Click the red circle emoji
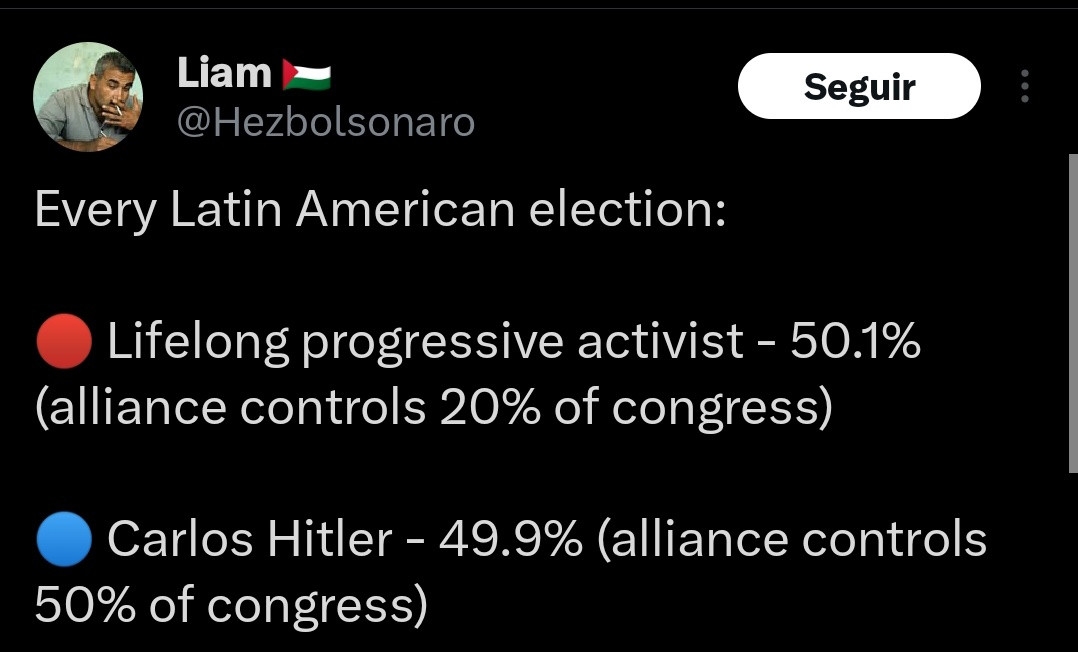1078x652 pixels. coord(64,343)
